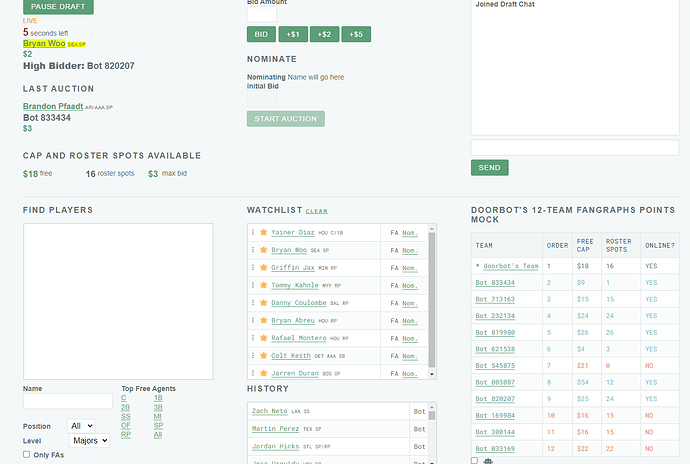Filter top free agents by SP
Screen dimensions: 690x464
pyautogui.click(x=158, y=425)
